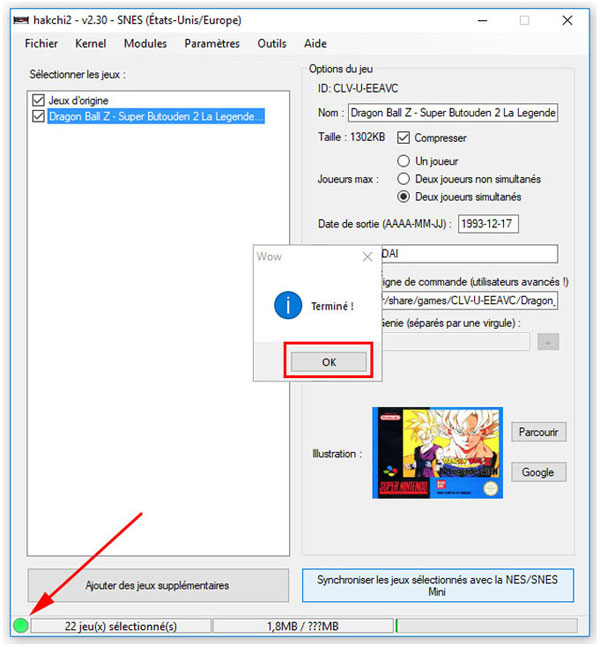The height and width of the screenshot is (646, 600).
Task: Open the Kernel menu
Action: coord(90,43)
